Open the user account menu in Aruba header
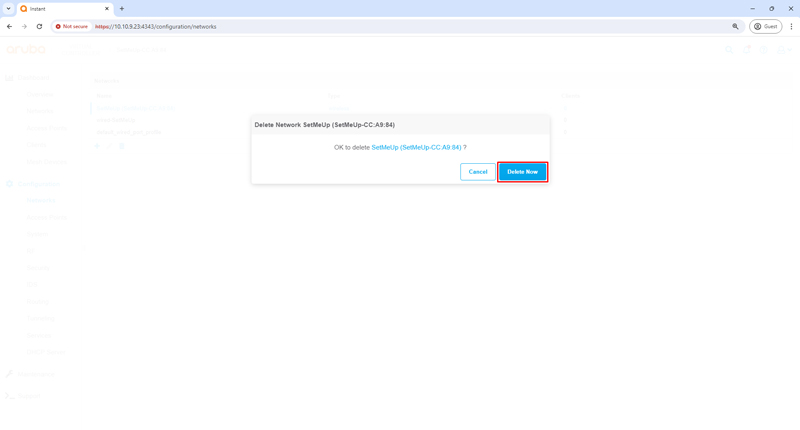The height and width of the screenshot is (430, 800). (x=784, y=49)
